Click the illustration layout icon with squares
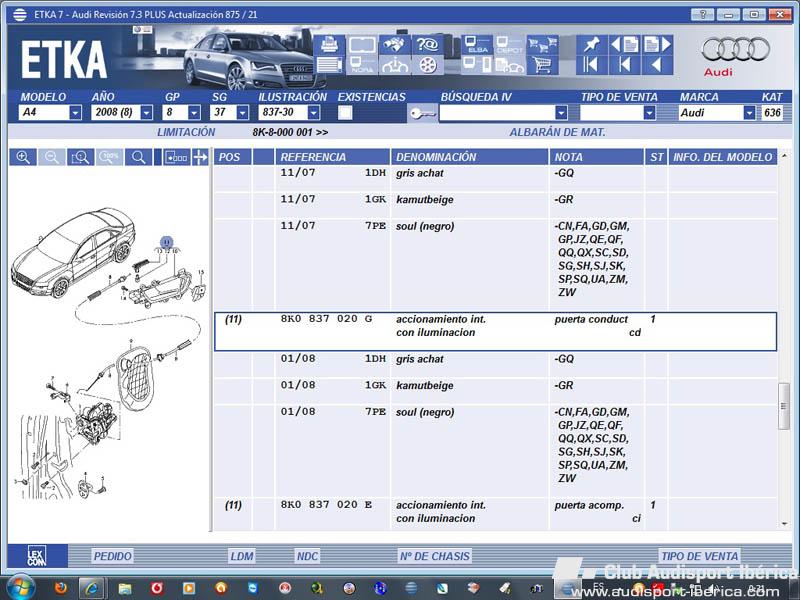The image size is (800, 600). pos(177,157)
